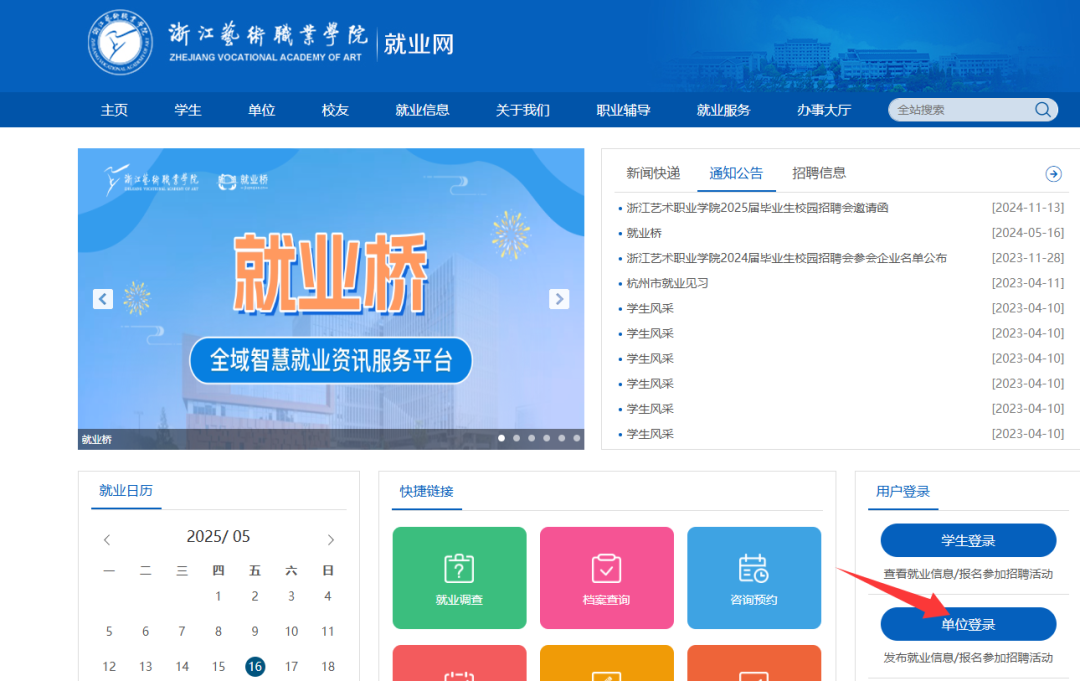Select the first carousel dot indicator

(x=501, y=438)
